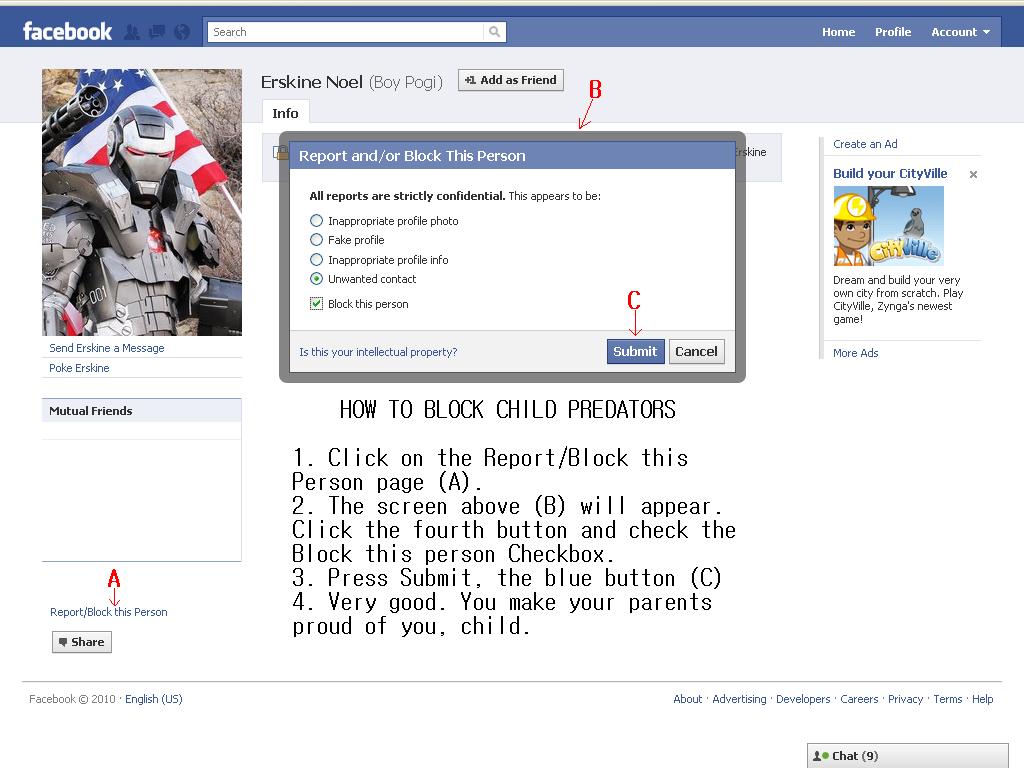Viewport: 1024px width, 768px height.
Task: Select Inappropriate profile photo option
Action: (x=317, y=221)
